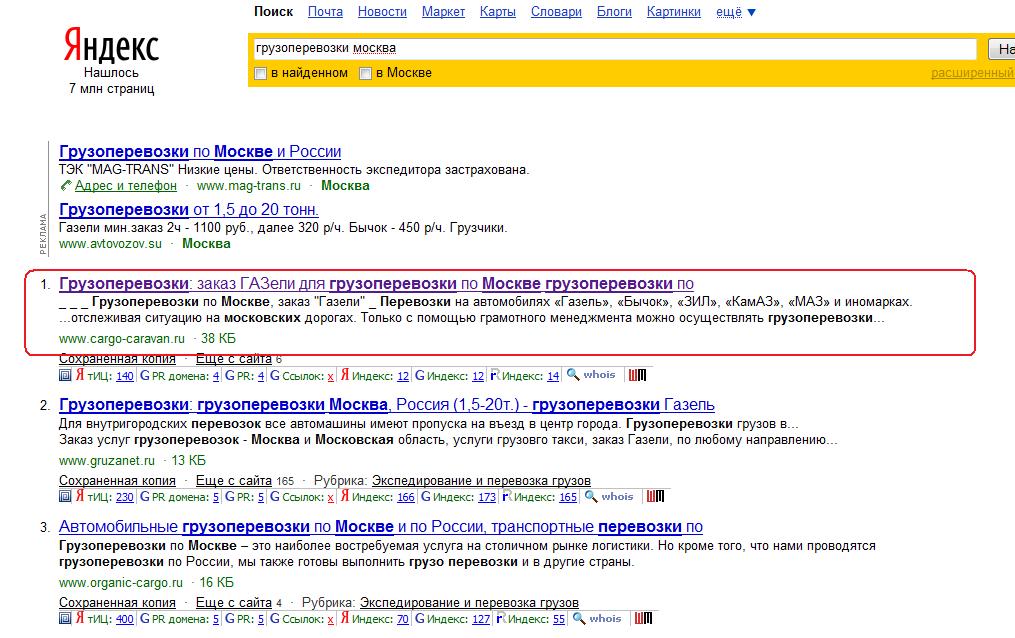Click the red Я icon before тИЦ: 230

[x=80, y=496]
